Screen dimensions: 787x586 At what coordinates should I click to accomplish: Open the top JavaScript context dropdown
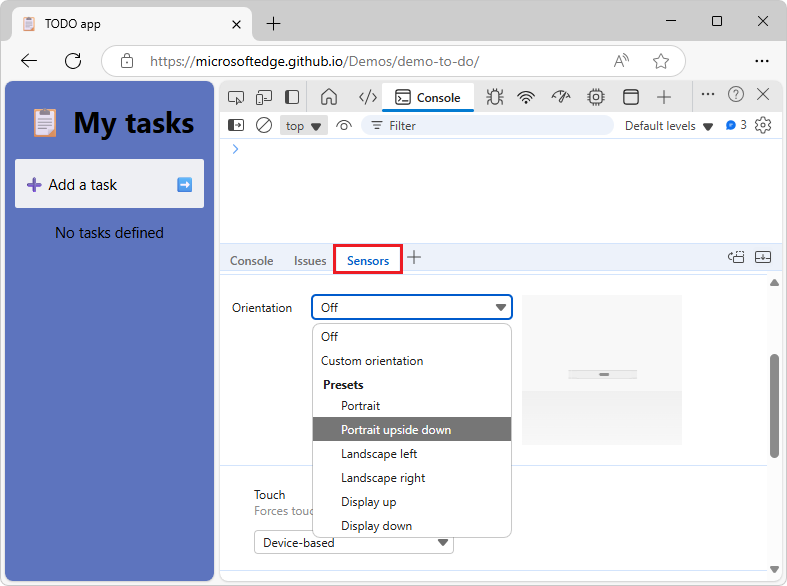point(304,125)
